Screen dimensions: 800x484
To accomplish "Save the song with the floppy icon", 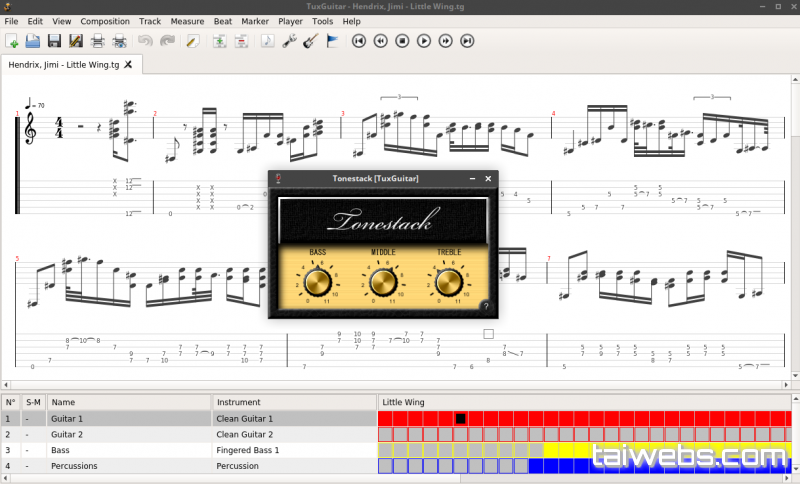I will (x=54, y=41).
